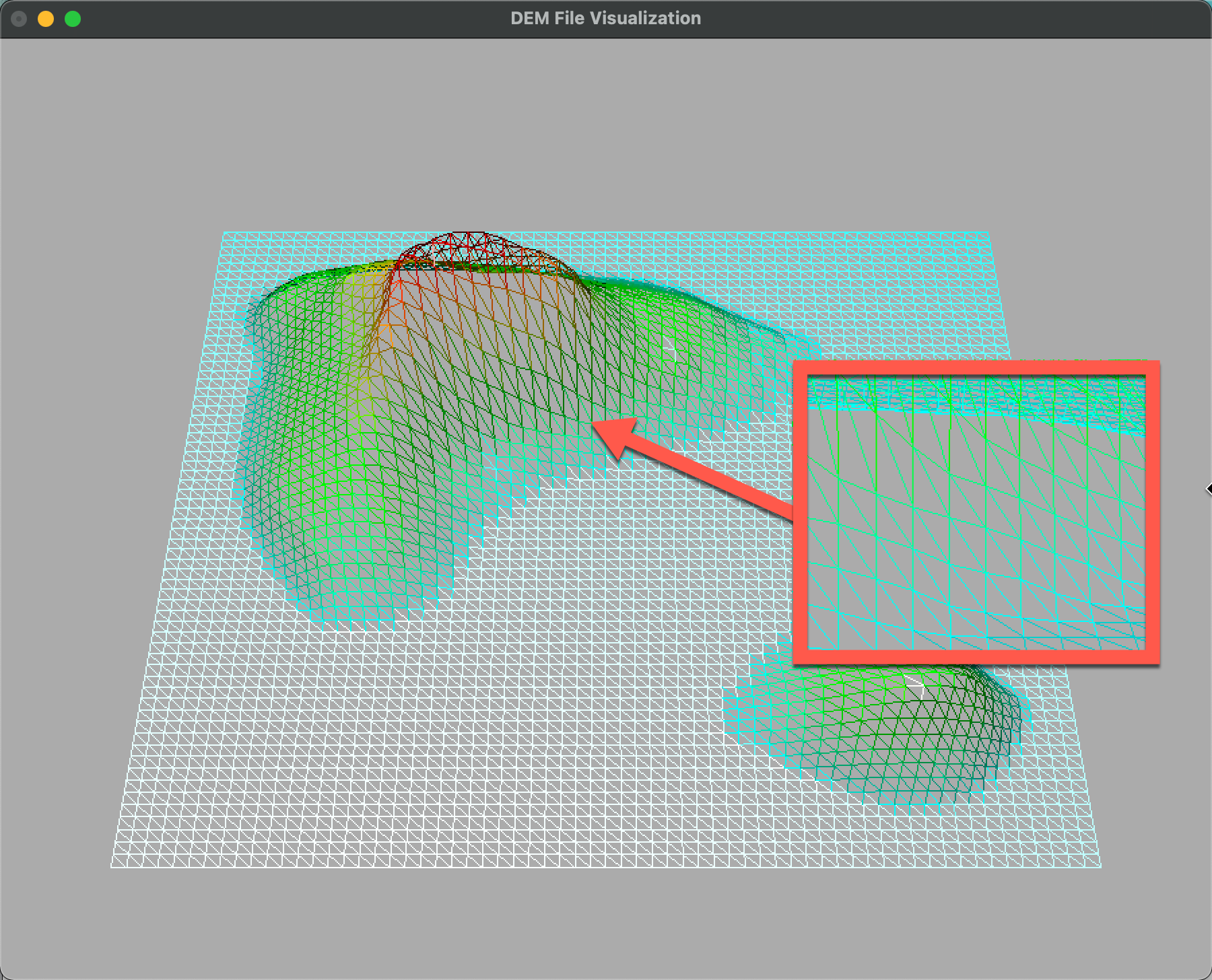Click the DEM File Visualization title text
The image size is (1212, 980).
point(605,18)
